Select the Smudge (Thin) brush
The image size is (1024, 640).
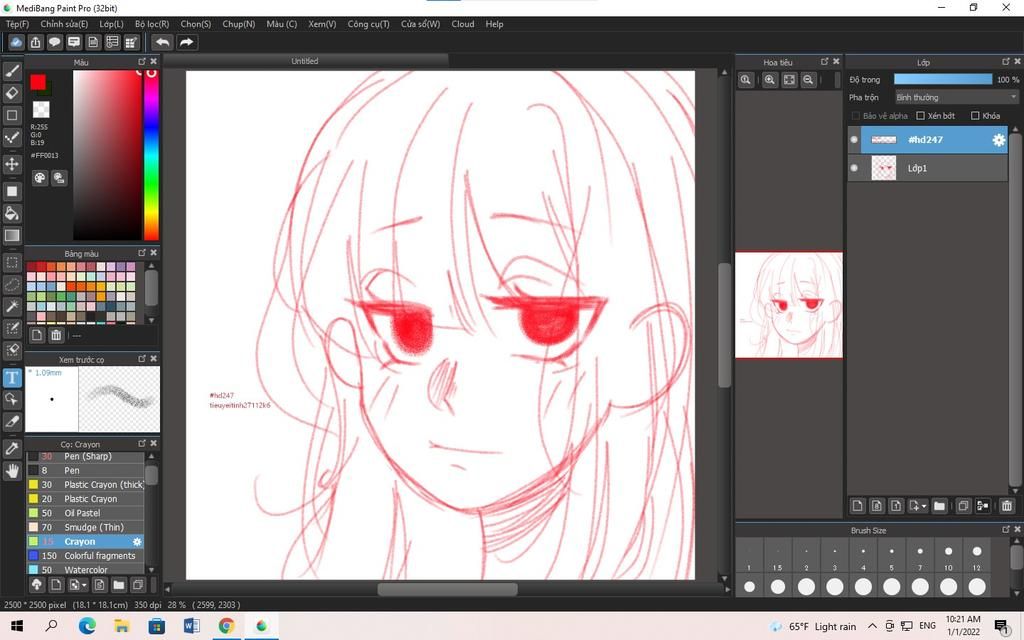point(85,527)
